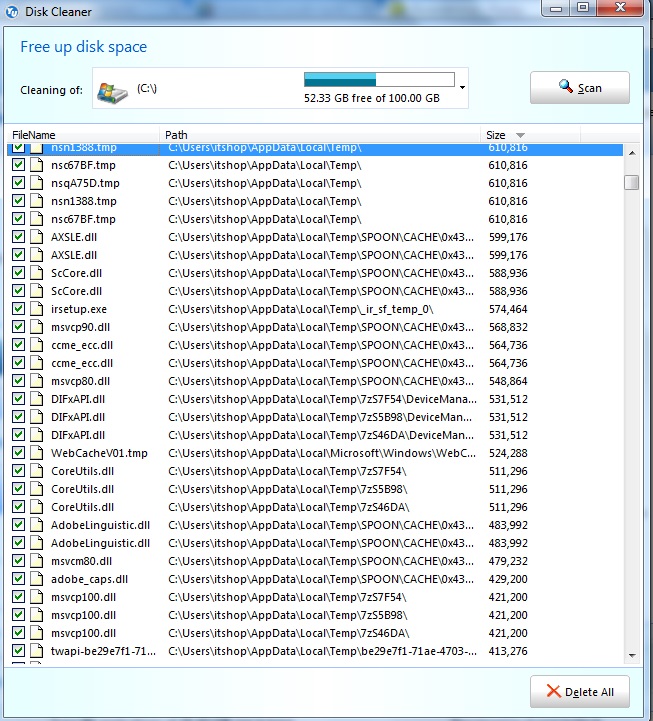Open the drive selection dropdown arrow
Image resolution: width=653 pixels, height=721 pixels.
click(x=462, y=87)
